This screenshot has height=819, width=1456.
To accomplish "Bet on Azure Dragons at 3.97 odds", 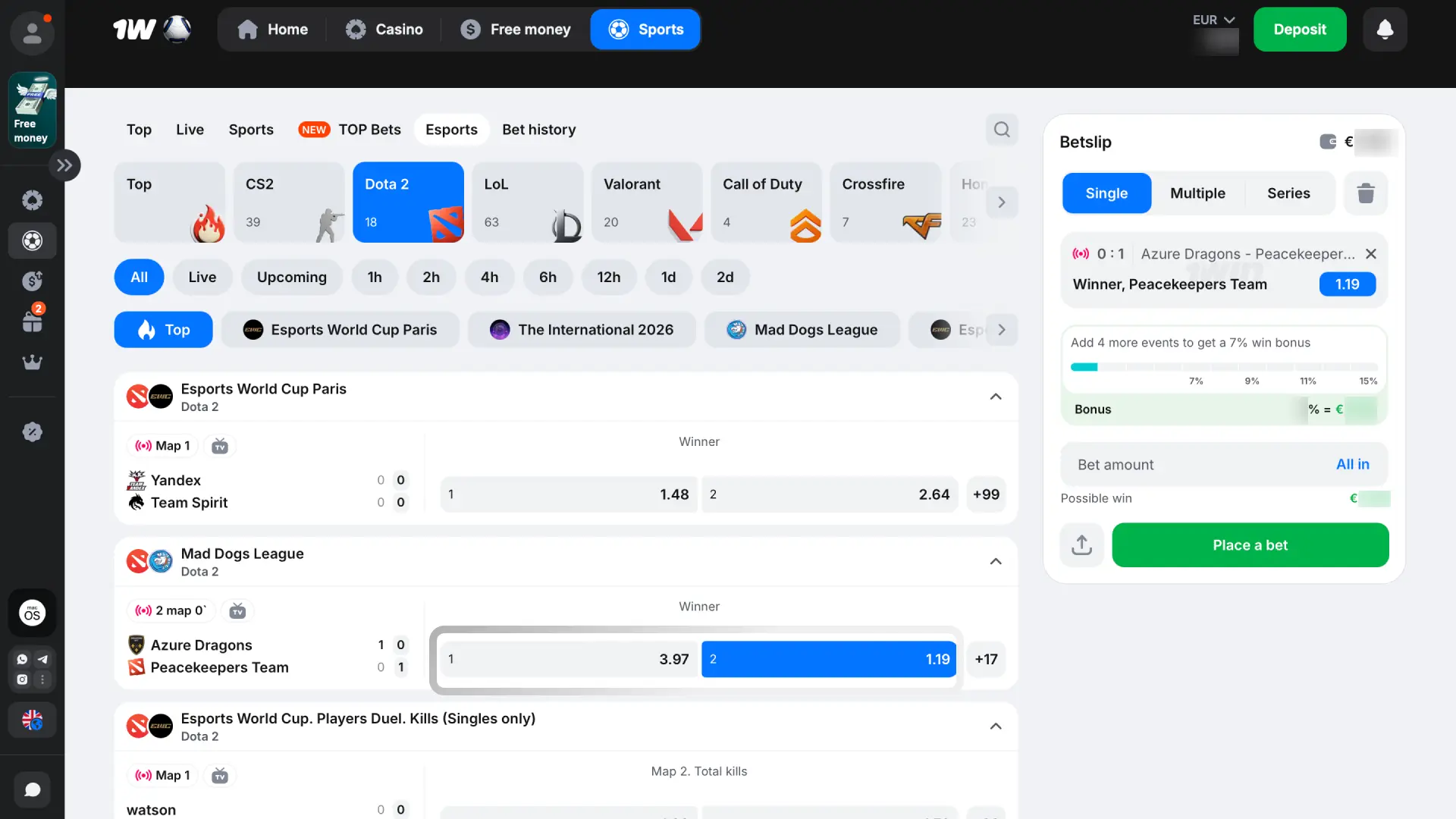I will pyautogui.click(x=569, y=659).
